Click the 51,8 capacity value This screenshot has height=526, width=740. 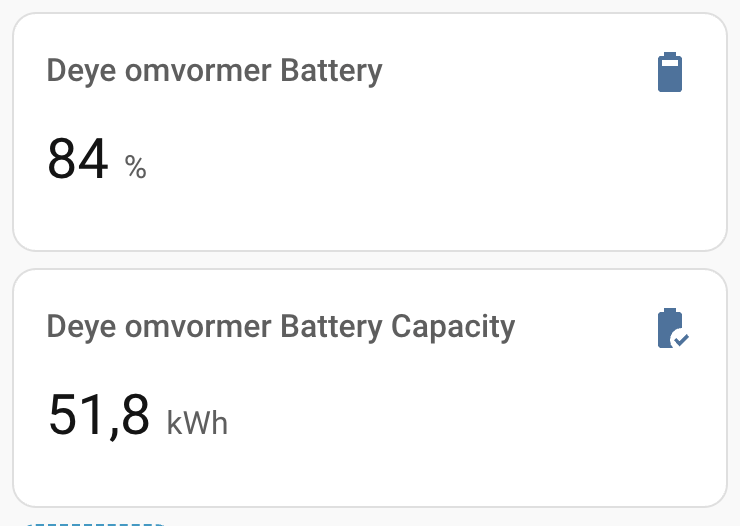point(99,416)
